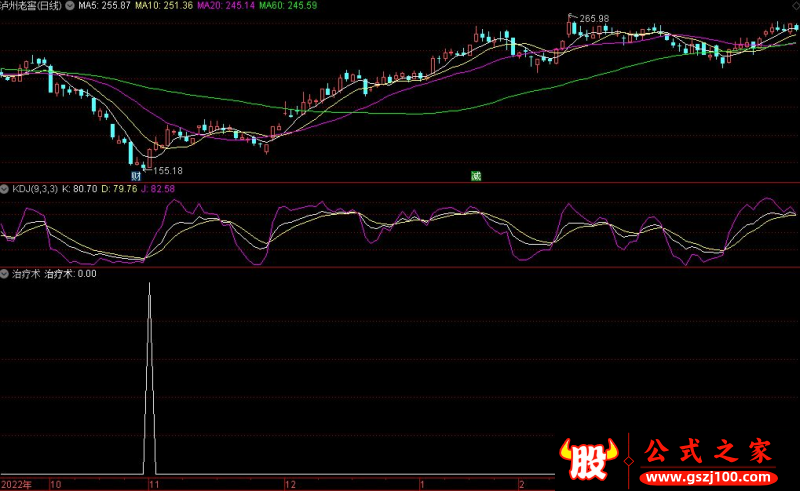Click the blue 财 marker under the candles
Image resolution: width=800 pixels, height=491 pixels.
(x=136, y=175)
